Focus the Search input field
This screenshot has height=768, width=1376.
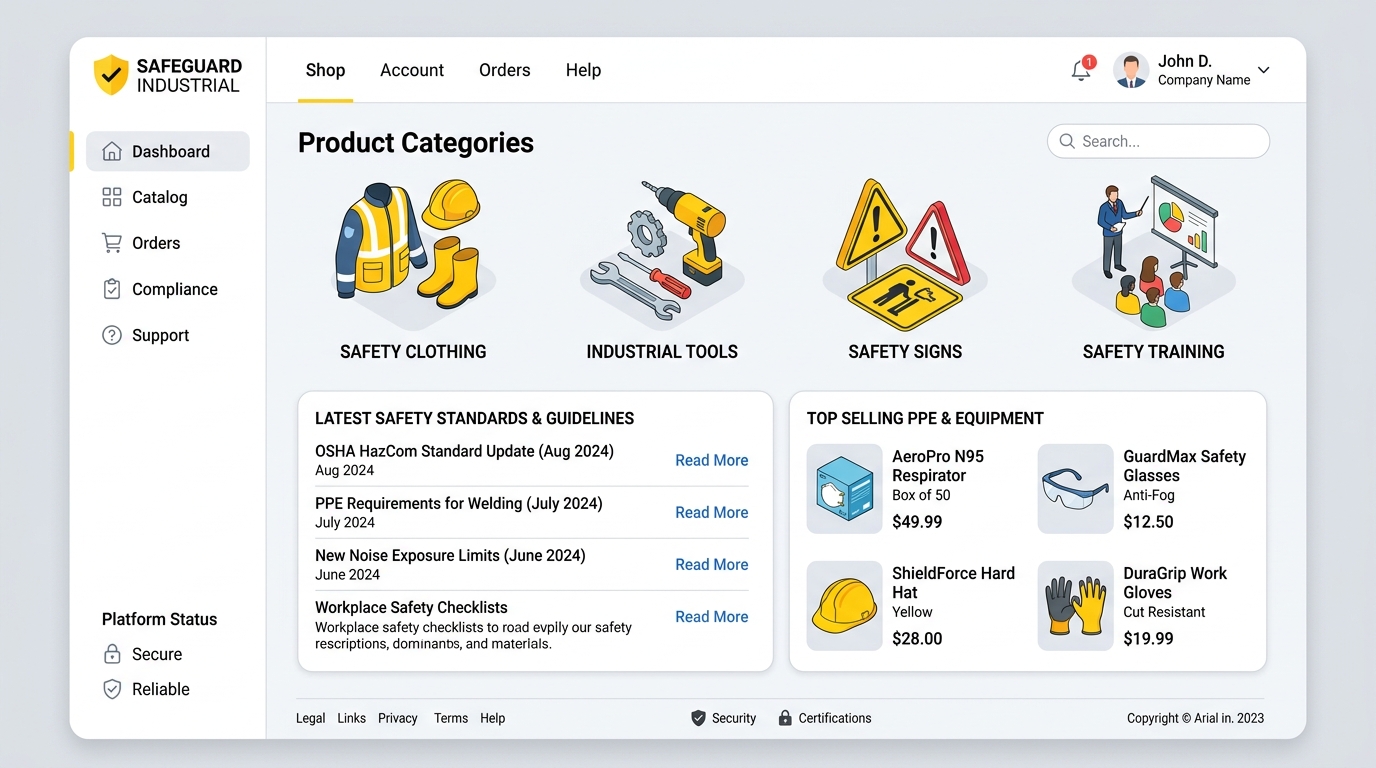[1158, 141]
